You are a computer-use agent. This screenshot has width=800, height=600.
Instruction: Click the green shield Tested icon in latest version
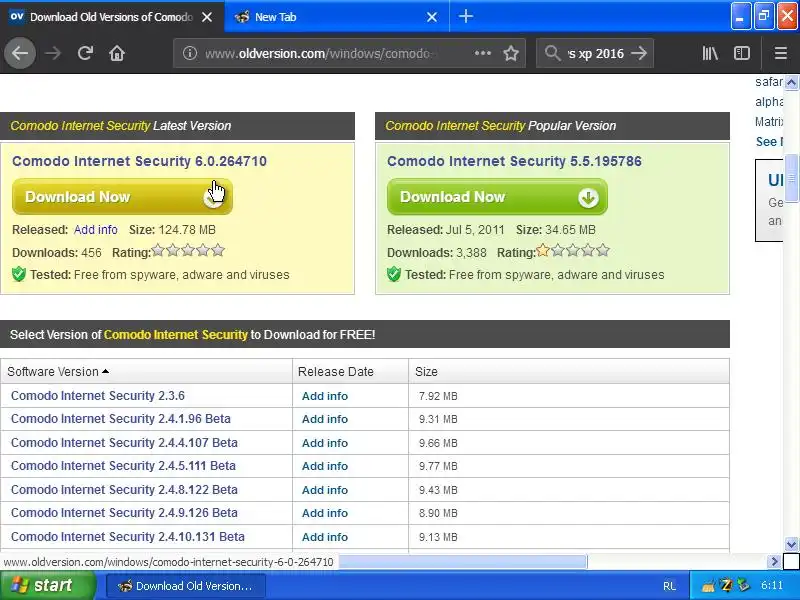click(19, 274)
